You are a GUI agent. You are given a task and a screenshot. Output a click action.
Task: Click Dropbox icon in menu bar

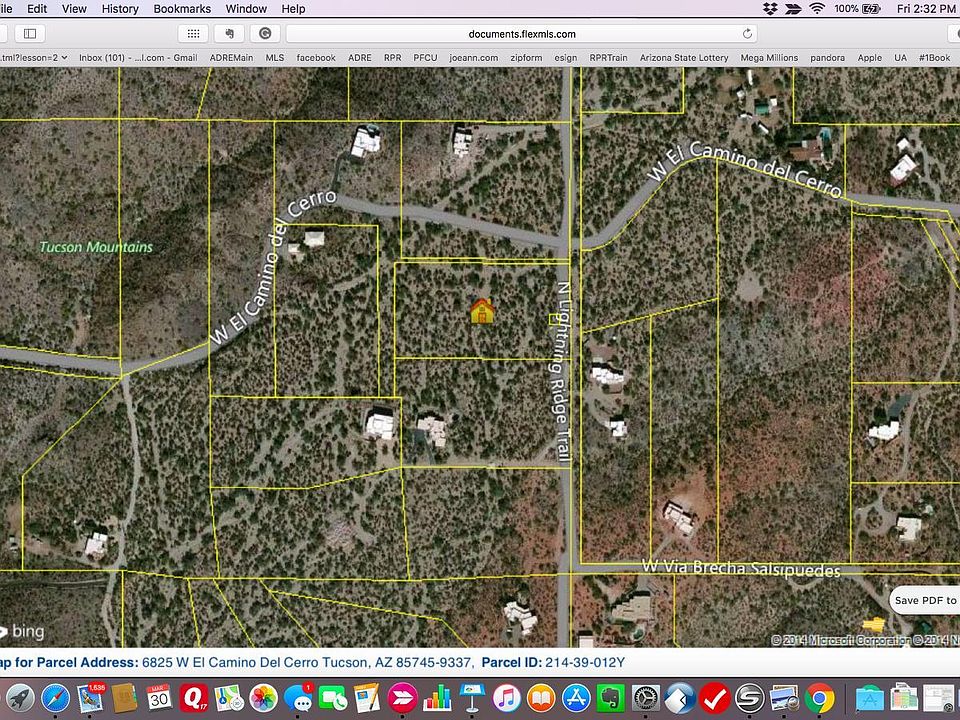770,9
